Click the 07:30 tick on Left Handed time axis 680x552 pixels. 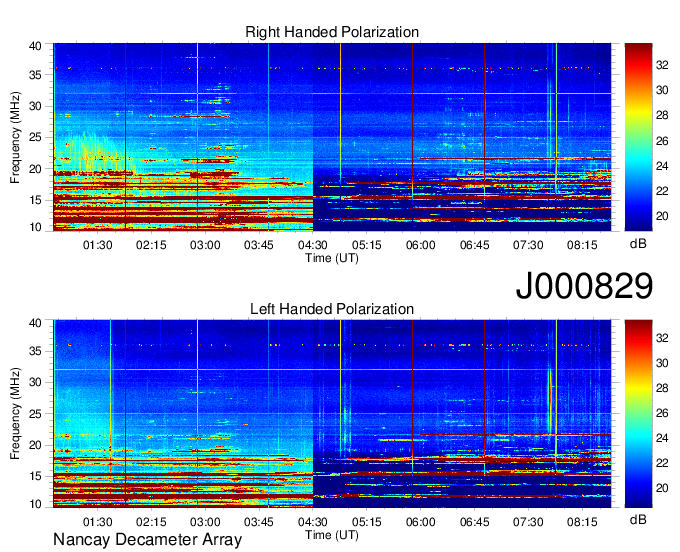(x=528, y=522)
